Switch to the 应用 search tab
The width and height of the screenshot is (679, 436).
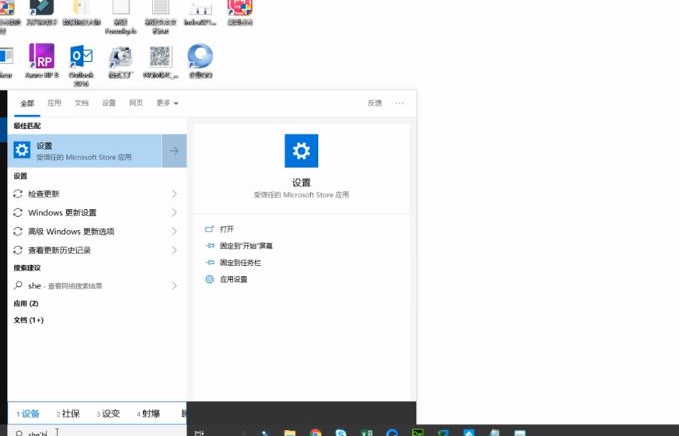pos(54,103)
